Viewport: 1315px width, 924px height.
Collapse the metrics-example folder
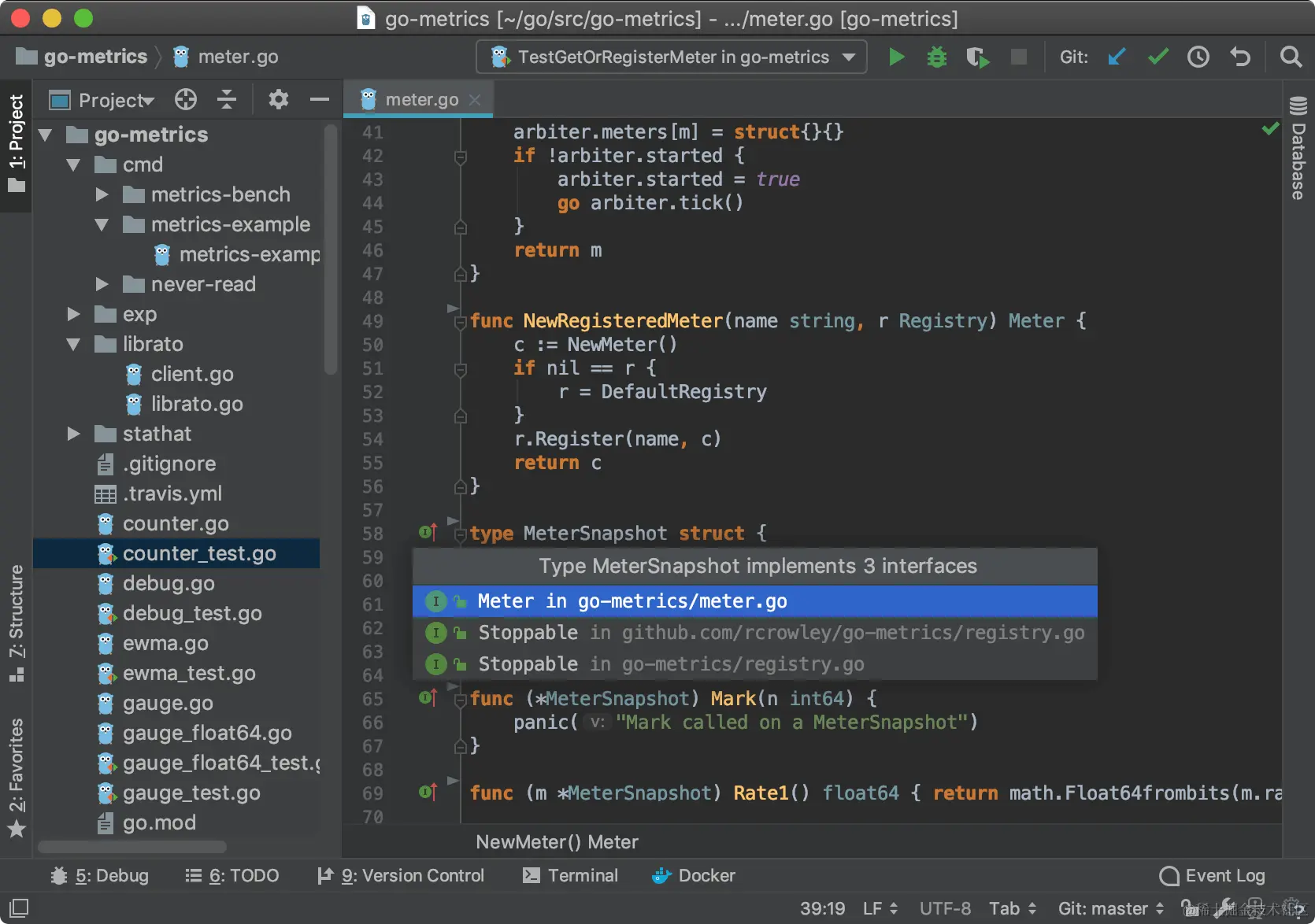[102, 224]
